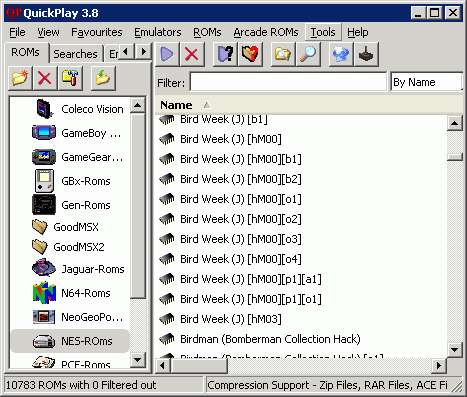Open the By Name filter dropdown
Image resolution: width=467 pixels, height=397 pixels.
click(426, 82)
